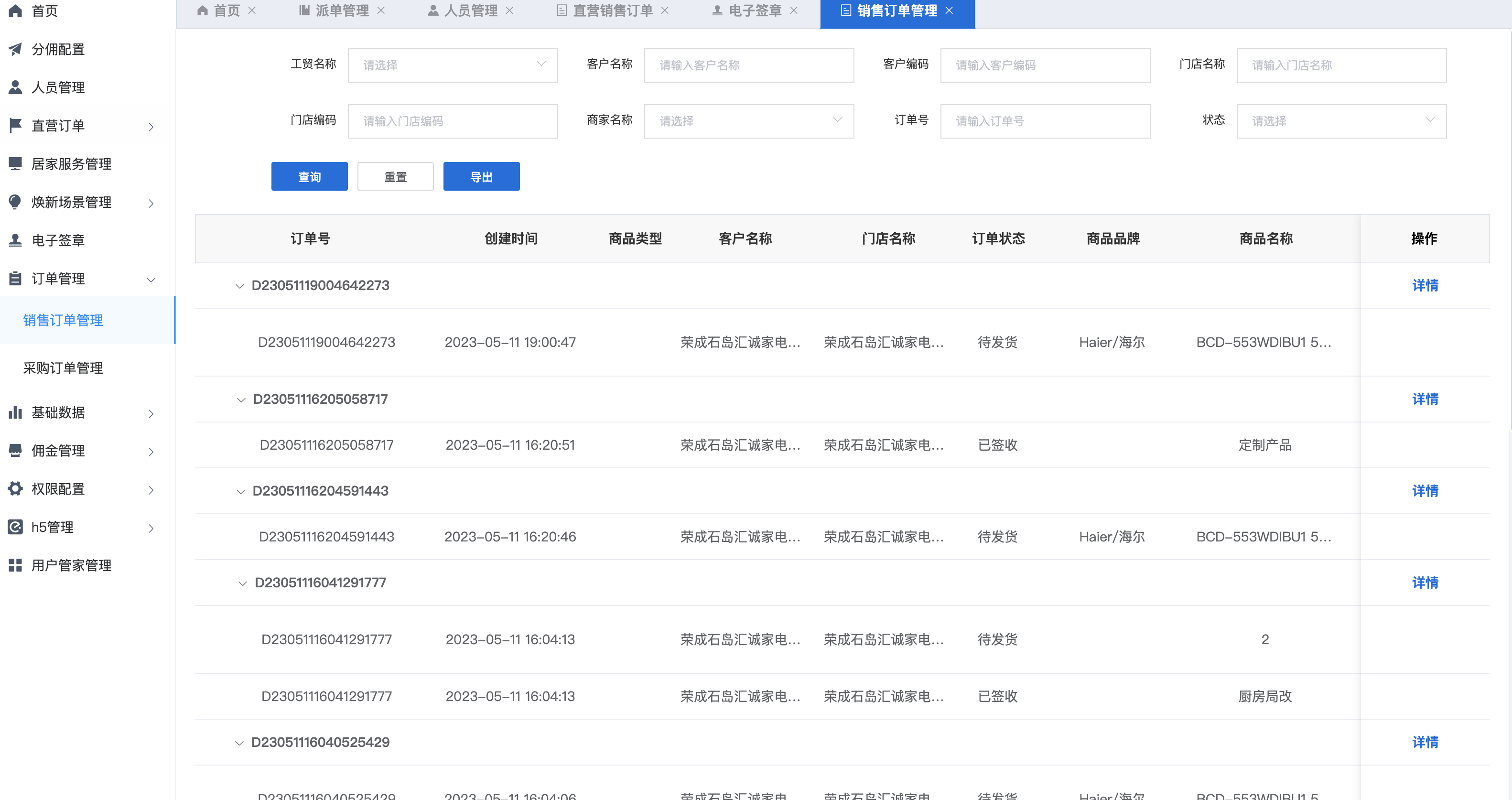Viewport: 1512px width, 800px height.
Task: Focus the 门店编码 input field
Action: point(453,121)
